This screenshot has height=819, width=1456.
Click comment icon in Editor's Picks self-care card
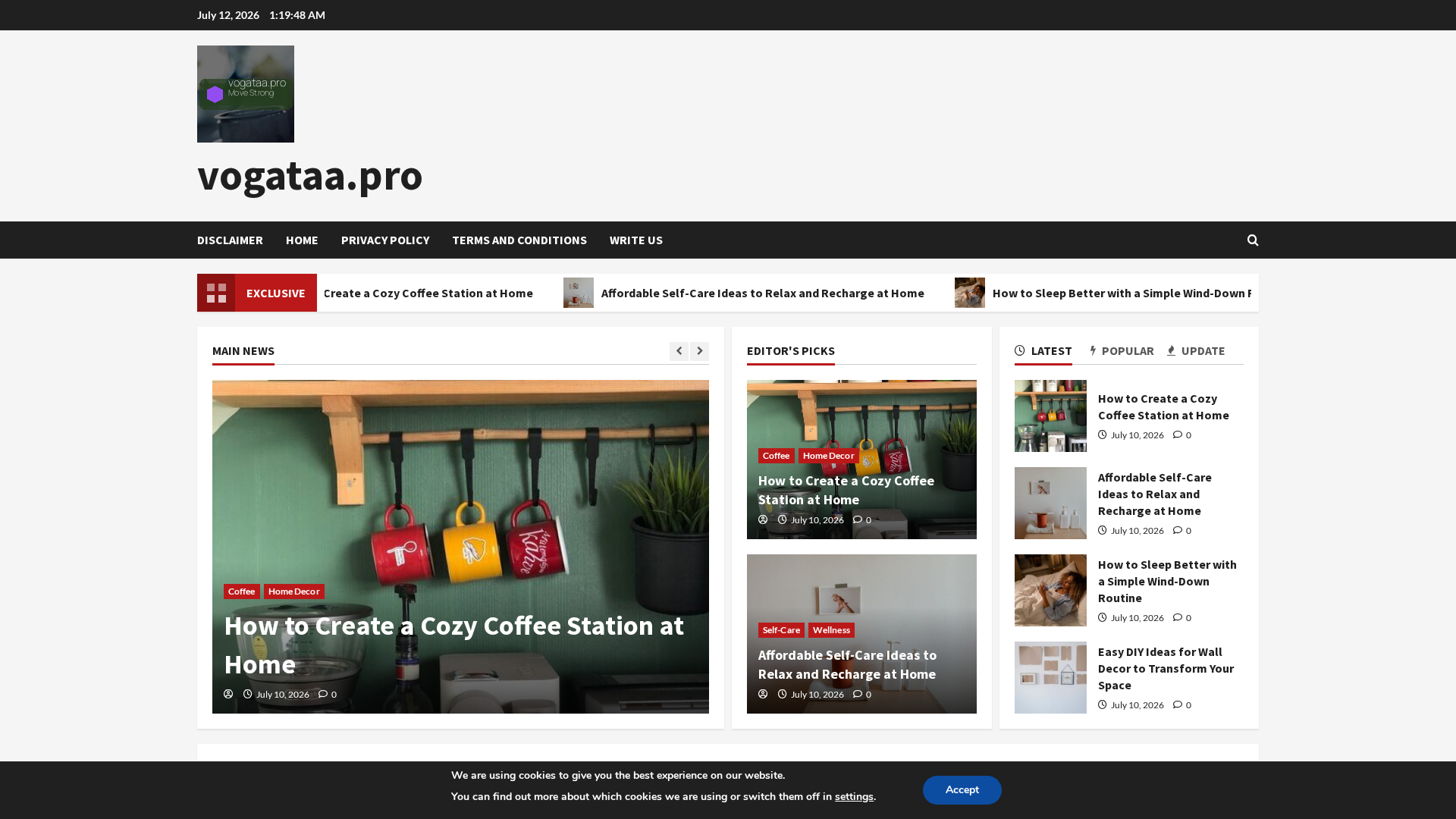[858, 694]
